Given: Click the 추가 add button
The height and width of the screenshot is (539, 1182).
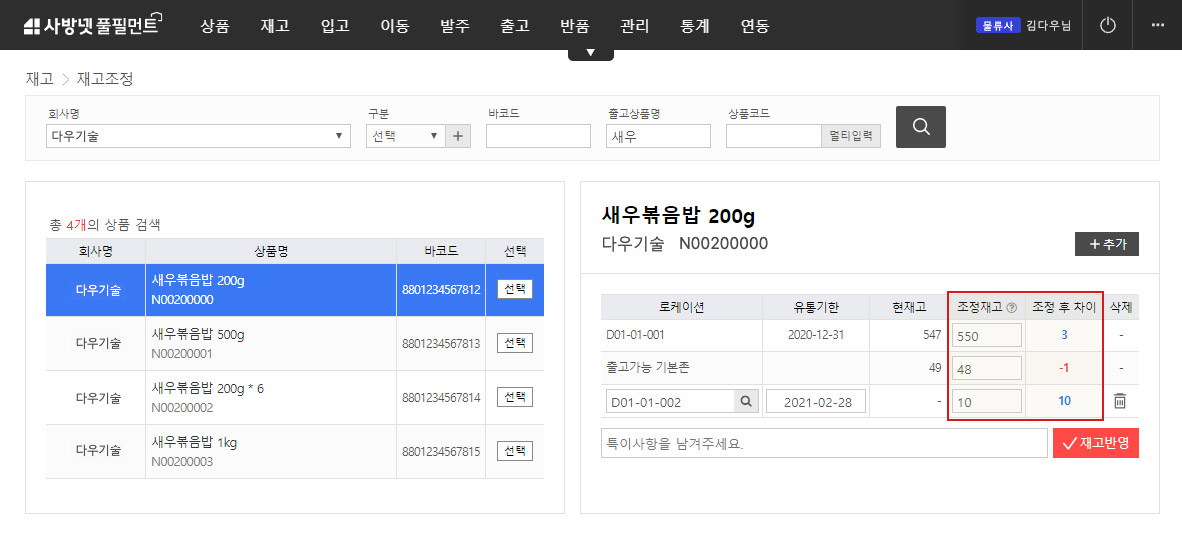Looking at the screenshot, I should coord(1106,244).
